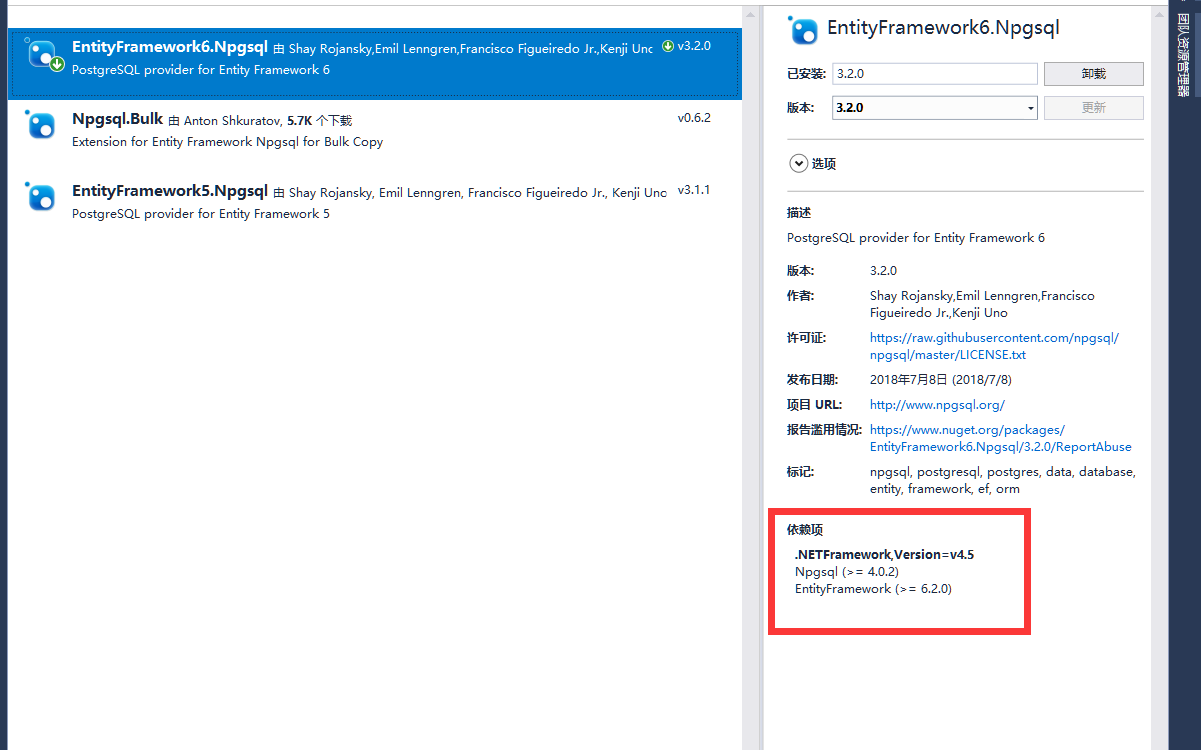Expand the 选项 options section

(813, 164)
